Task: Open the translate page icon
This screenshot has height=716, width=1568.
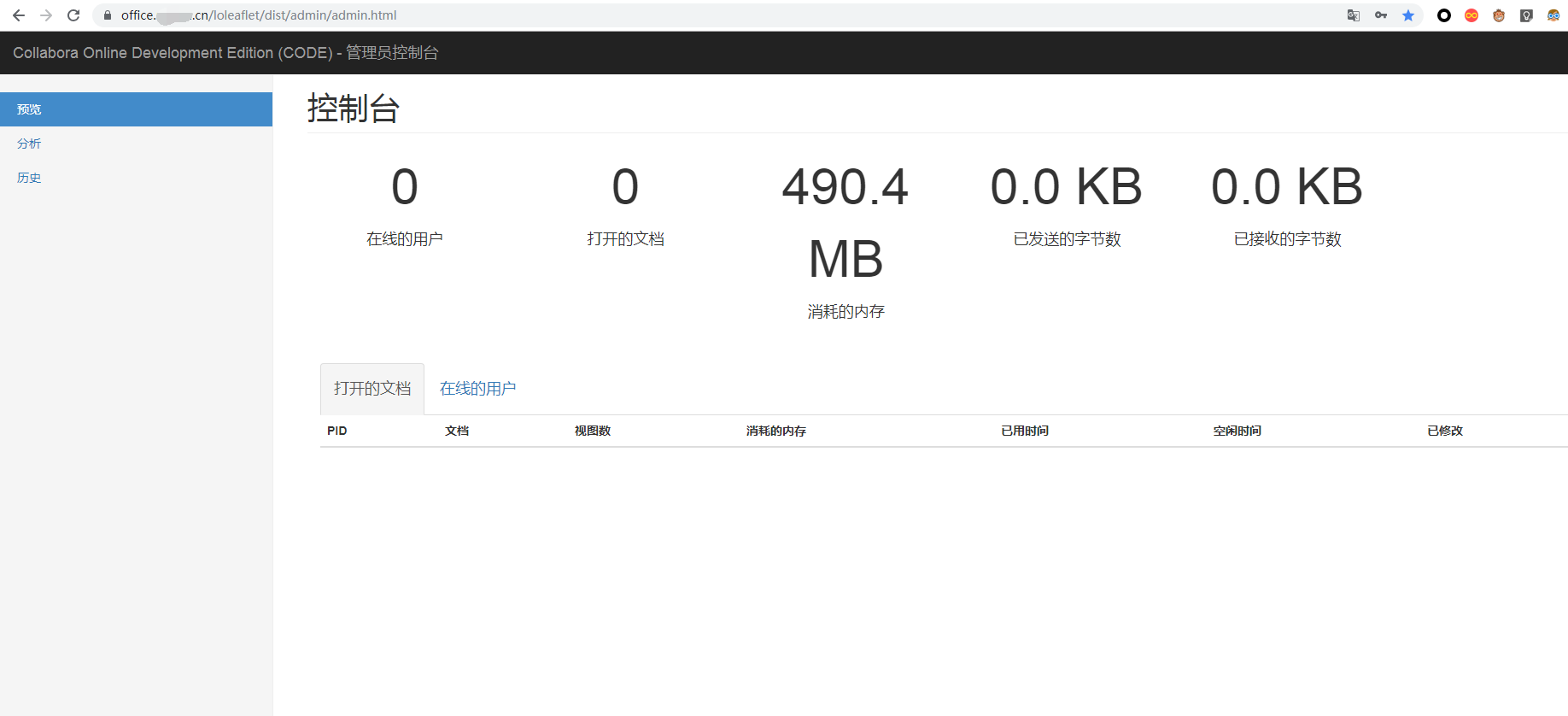Action: click(x=1354, y=15)
